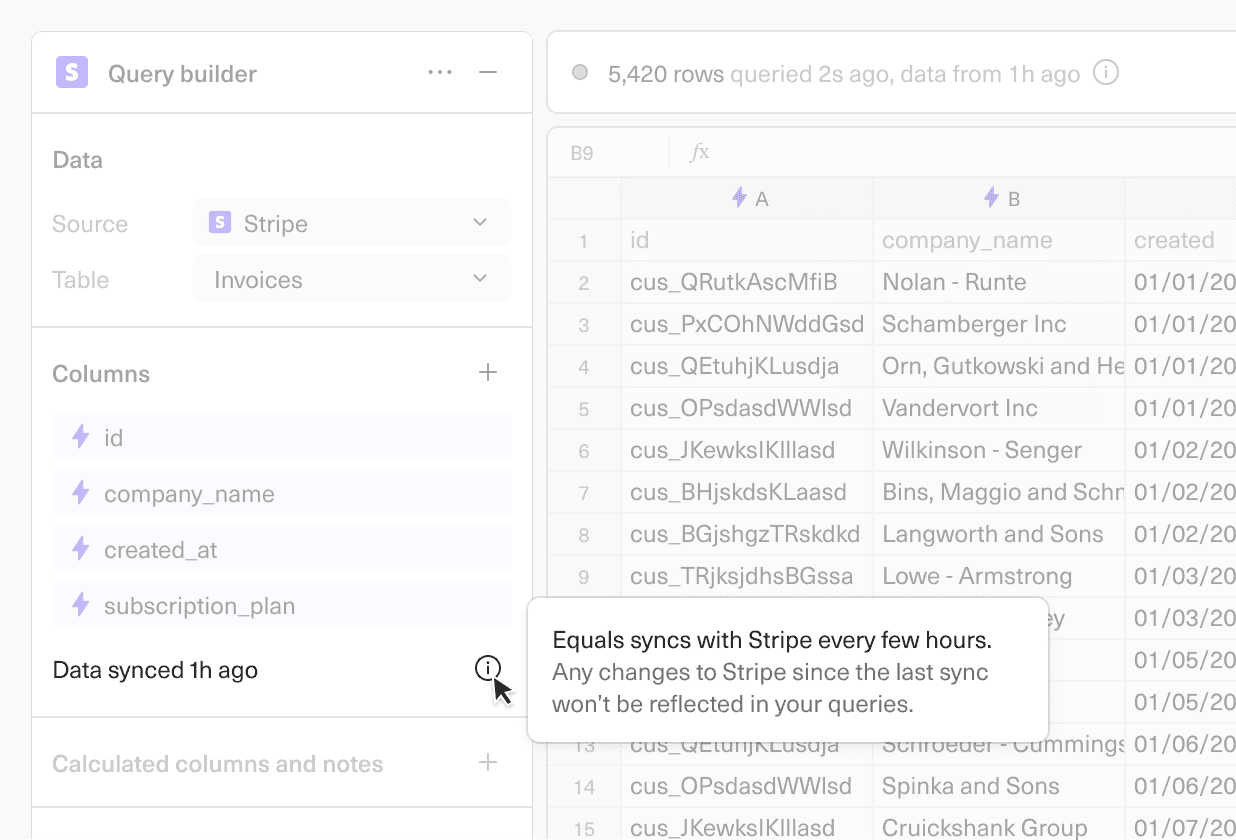Click the cell reference box showing B9
This screenshot has height=840, width=1236.
(x=582, y=152)
